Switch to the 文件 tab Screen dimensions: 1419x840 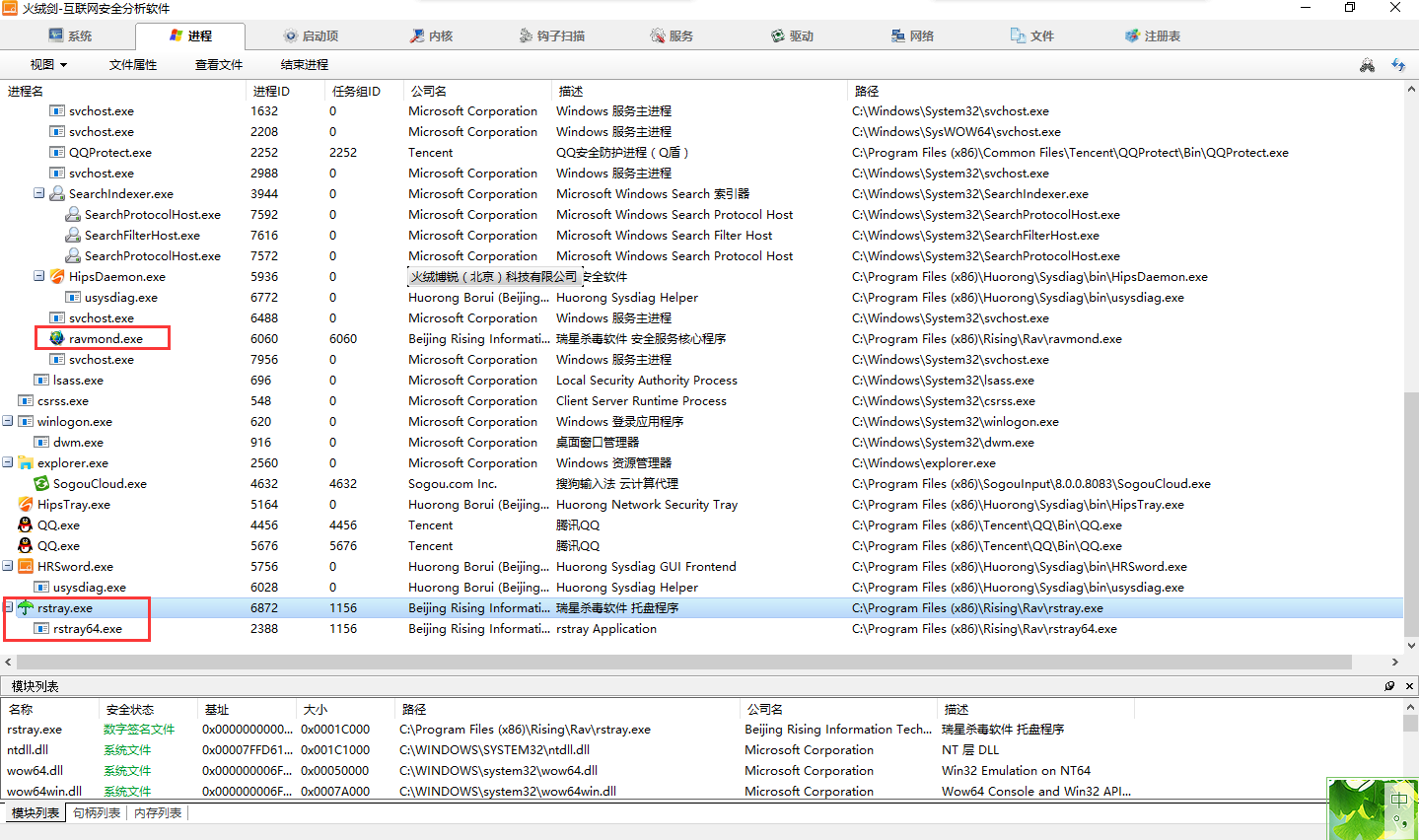[x=1032, y=36]
